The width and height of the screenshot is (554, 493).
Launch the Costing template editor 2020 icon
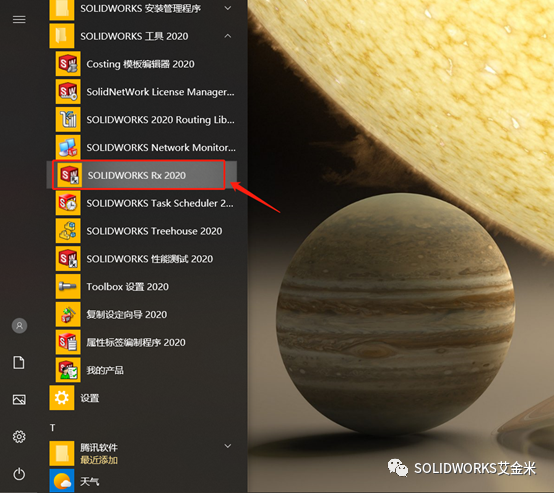tap(68, 64)
